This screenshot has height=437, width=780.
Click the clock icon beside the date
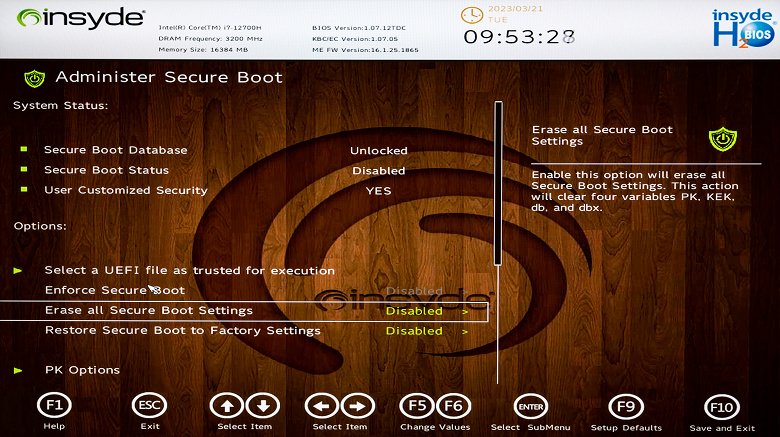pyautogui.click(x=472, y=15)
